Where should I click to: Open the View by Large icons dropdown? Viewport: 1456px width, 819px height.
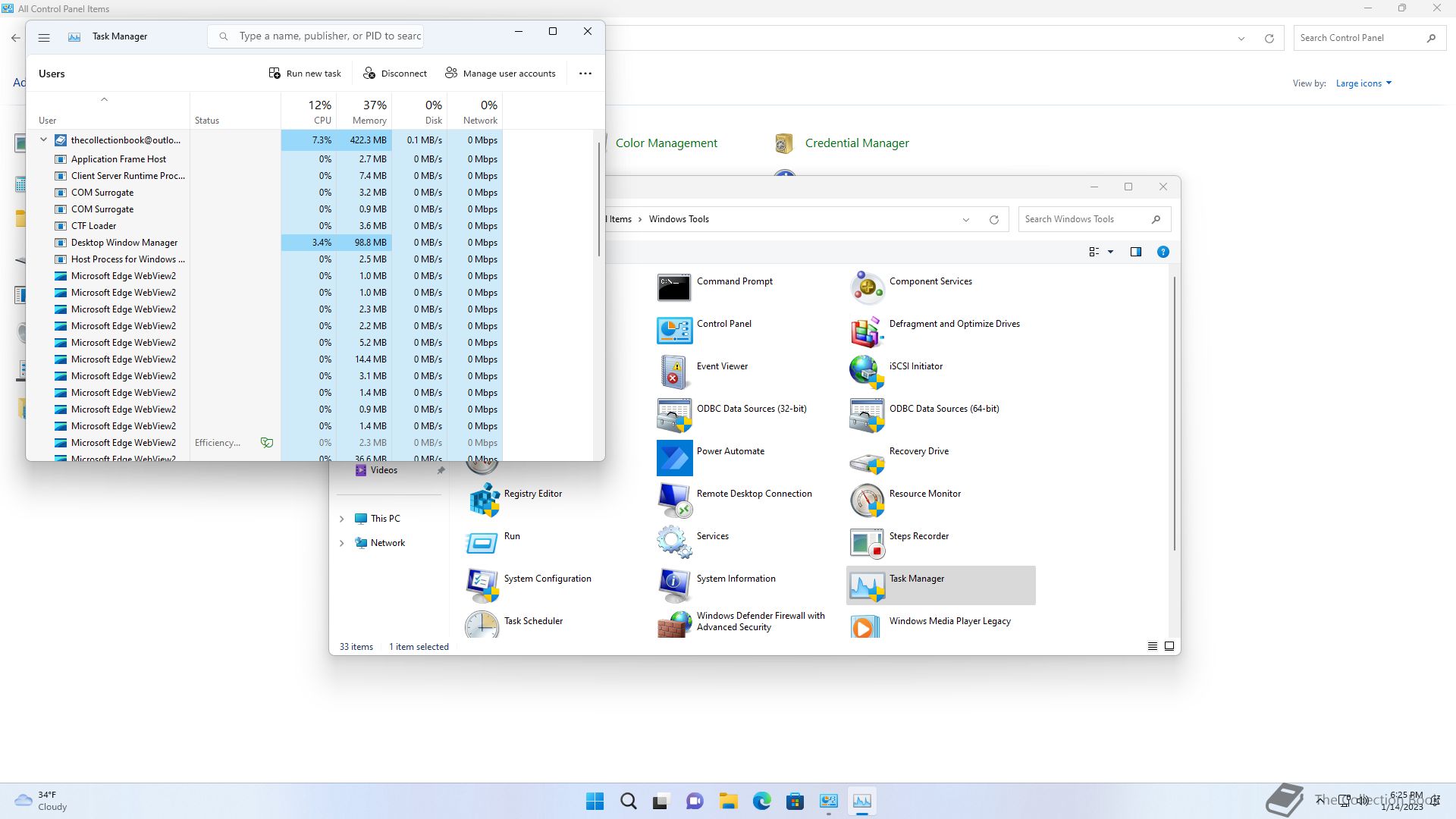pos(1363,83)
